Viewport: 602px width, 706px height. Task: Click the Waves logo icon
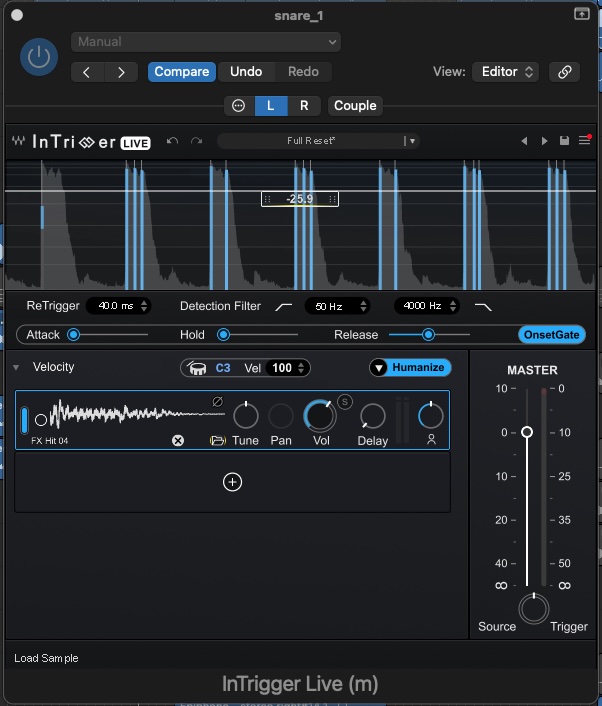click(x=18, y=141)
